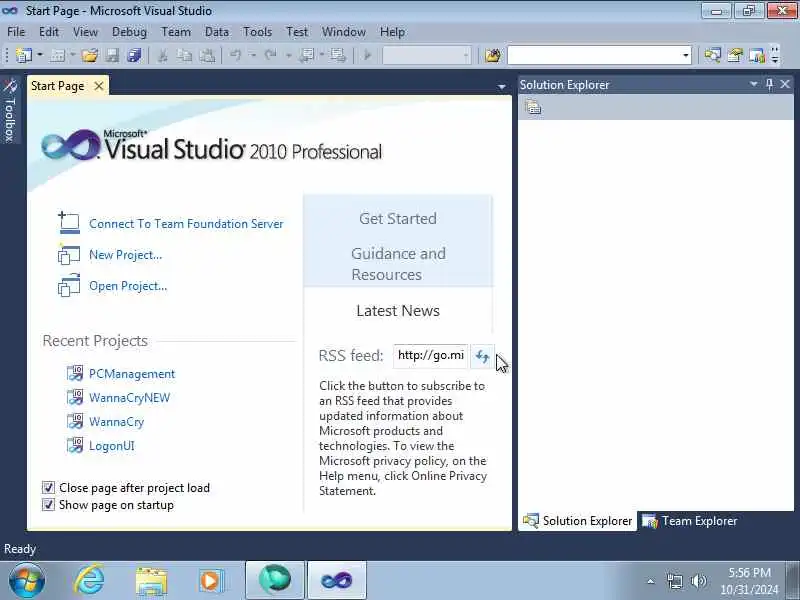Click the Start Debugging play icon

pyautogui.click(x=367, y=55)
